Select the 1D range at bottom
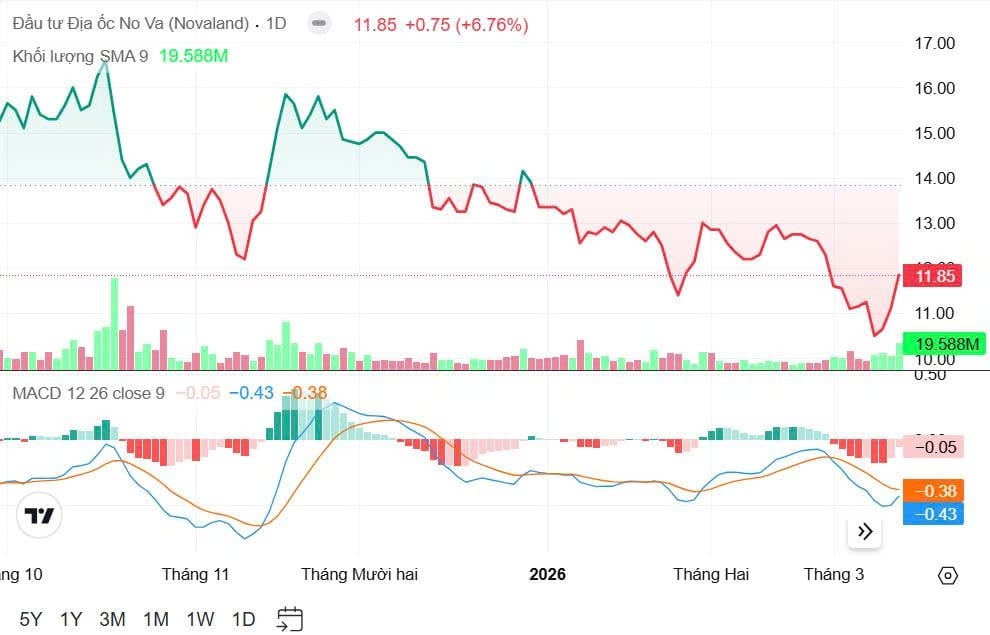The height and width of the screenshot is (635, 990). click(243, 619)
